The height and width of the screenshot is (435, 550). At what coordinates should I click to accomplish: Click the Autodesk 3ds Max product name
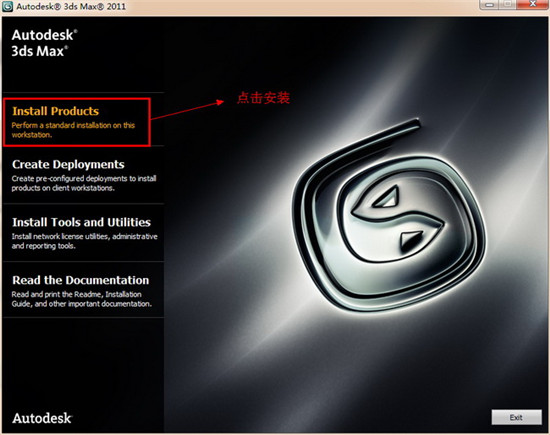(44, 43)
